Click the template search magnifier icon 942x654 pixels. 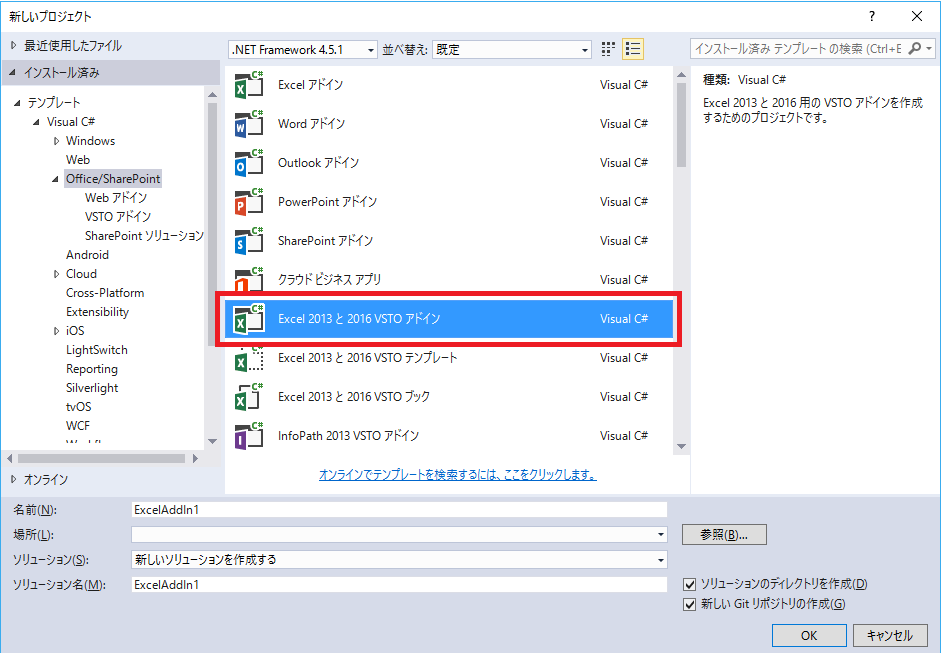(914, 49)
